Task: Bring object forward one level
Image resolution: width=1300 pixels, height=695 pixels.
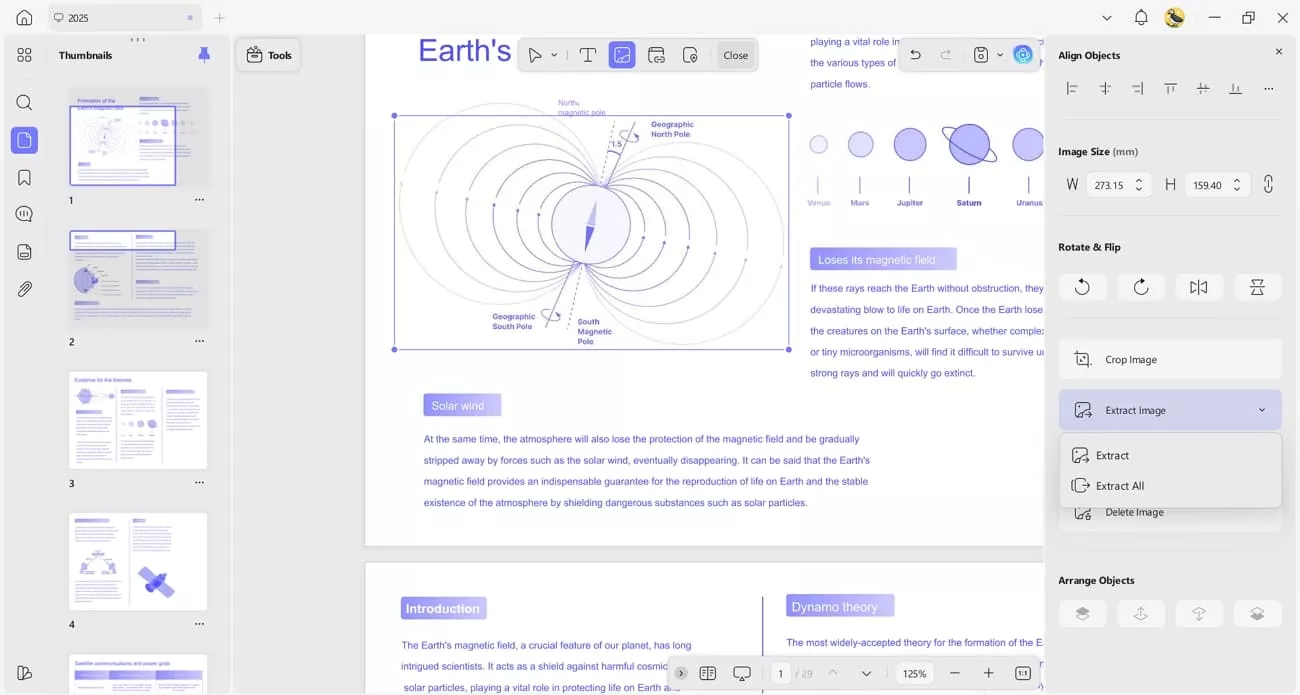Action: pos(1141,614)
